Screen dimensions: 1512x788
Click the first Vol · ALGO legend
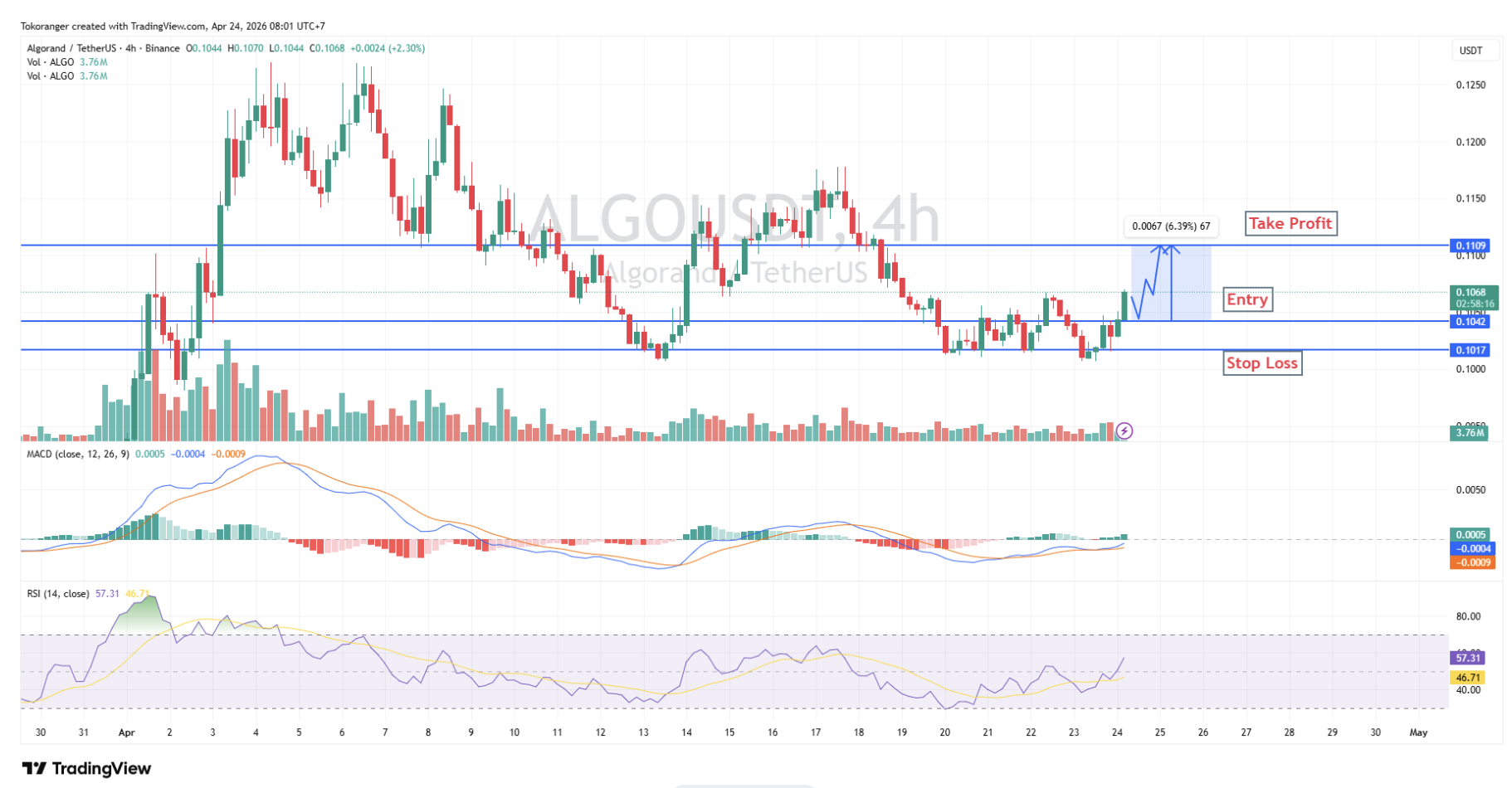51,62
